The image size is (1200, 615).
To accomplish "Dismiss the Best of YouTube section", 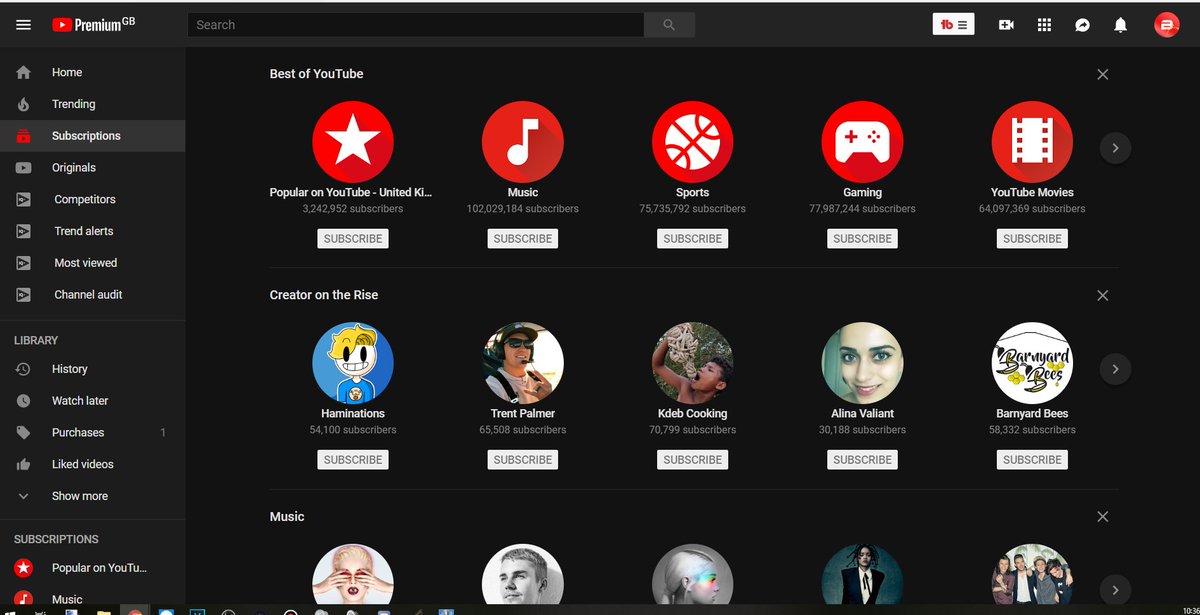I will [1103, 74].
